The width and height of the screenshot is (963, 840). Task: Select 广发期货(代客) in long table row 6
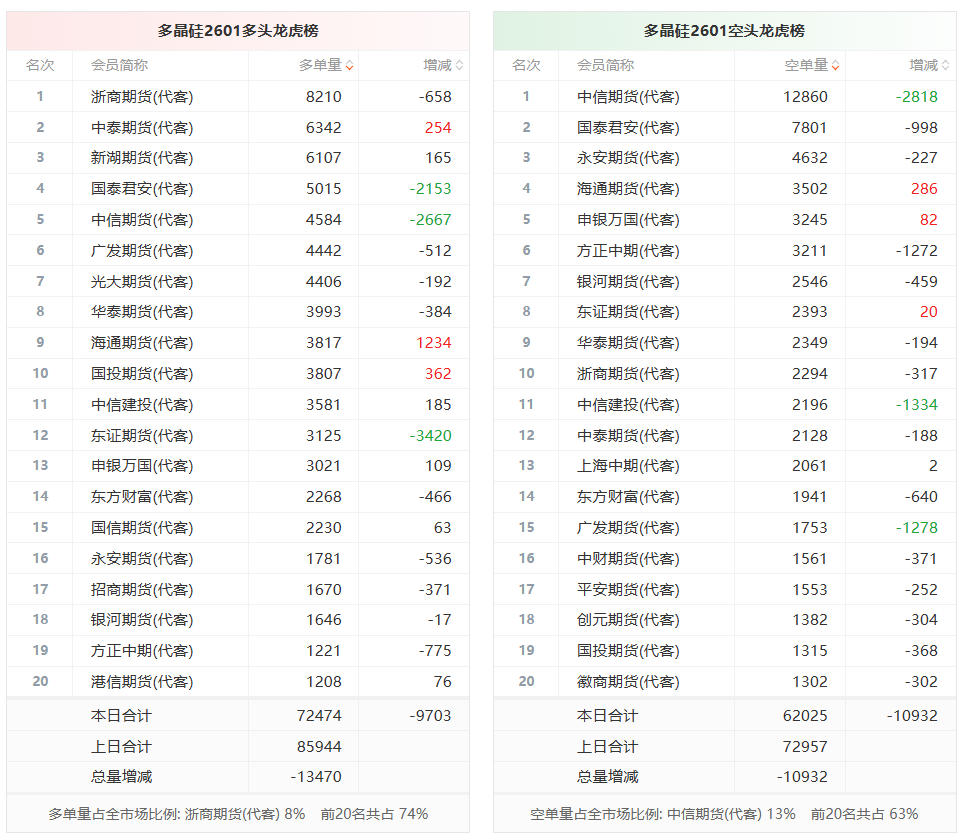click(142, 251)
